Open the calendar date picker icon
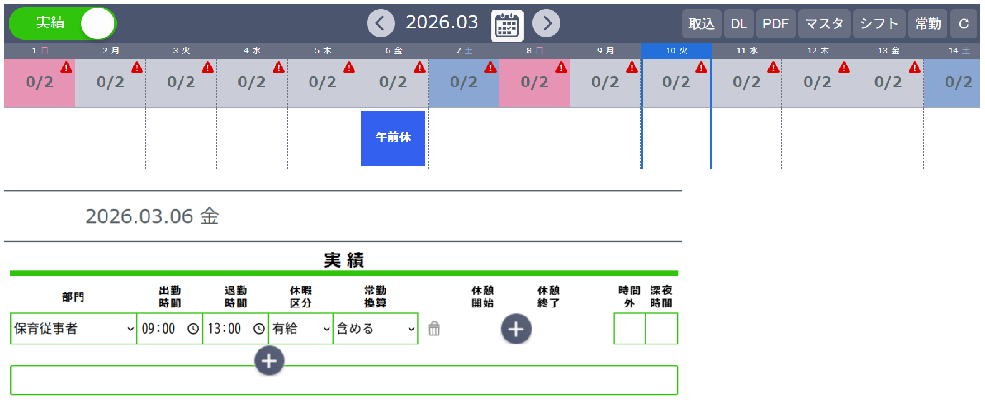 [507, 23]
